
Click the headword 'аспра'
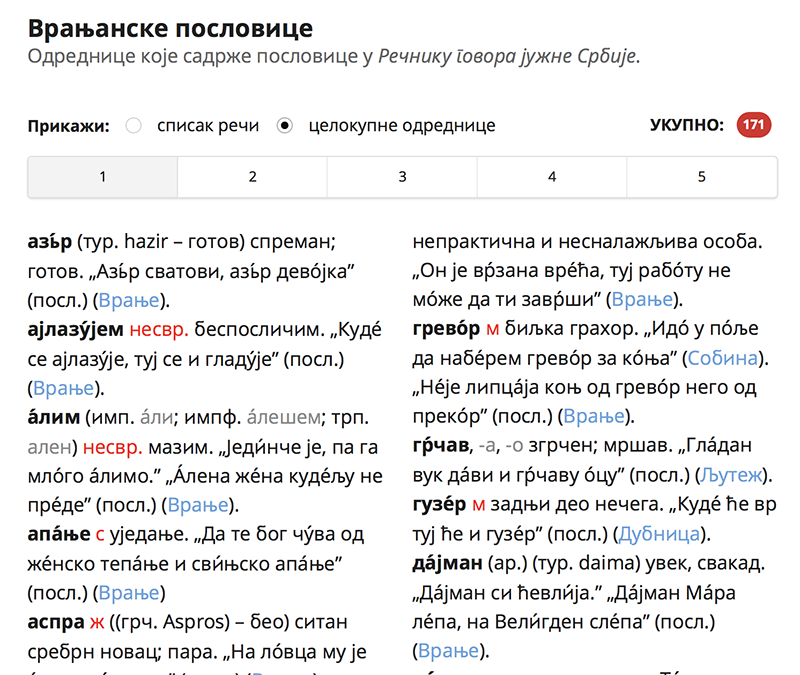(x=56, y=621)
